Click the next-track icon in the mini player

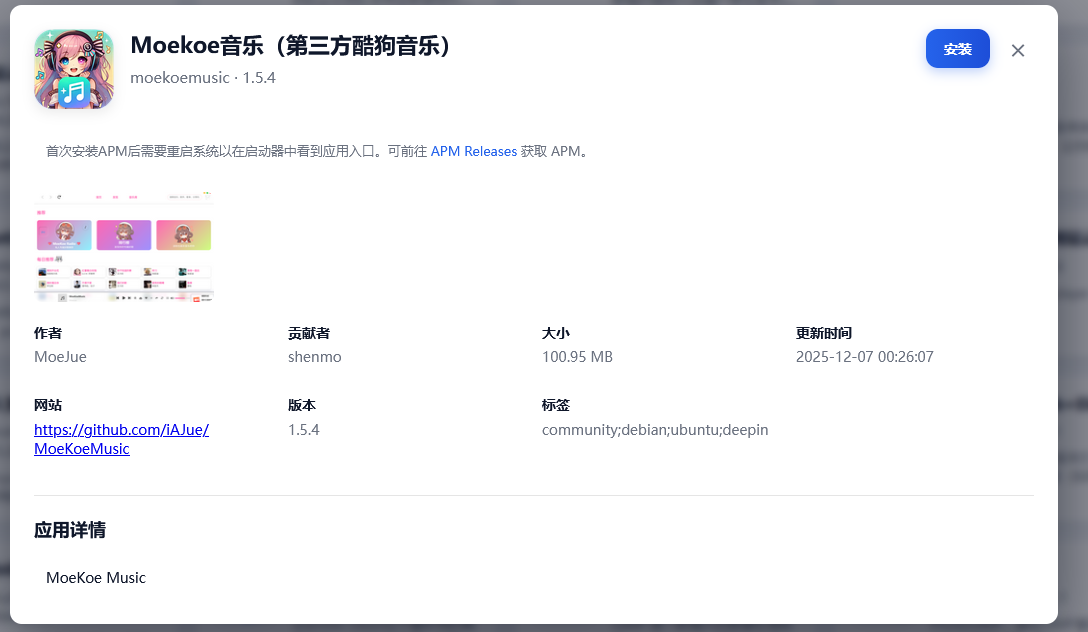point(129,298)
